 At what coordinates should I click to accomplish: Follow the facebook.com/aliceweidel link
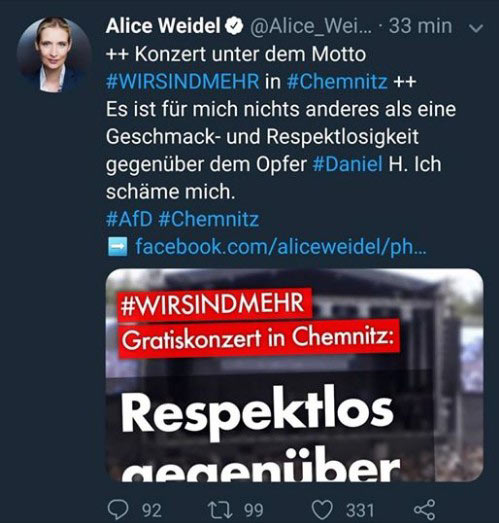[281, 247]
